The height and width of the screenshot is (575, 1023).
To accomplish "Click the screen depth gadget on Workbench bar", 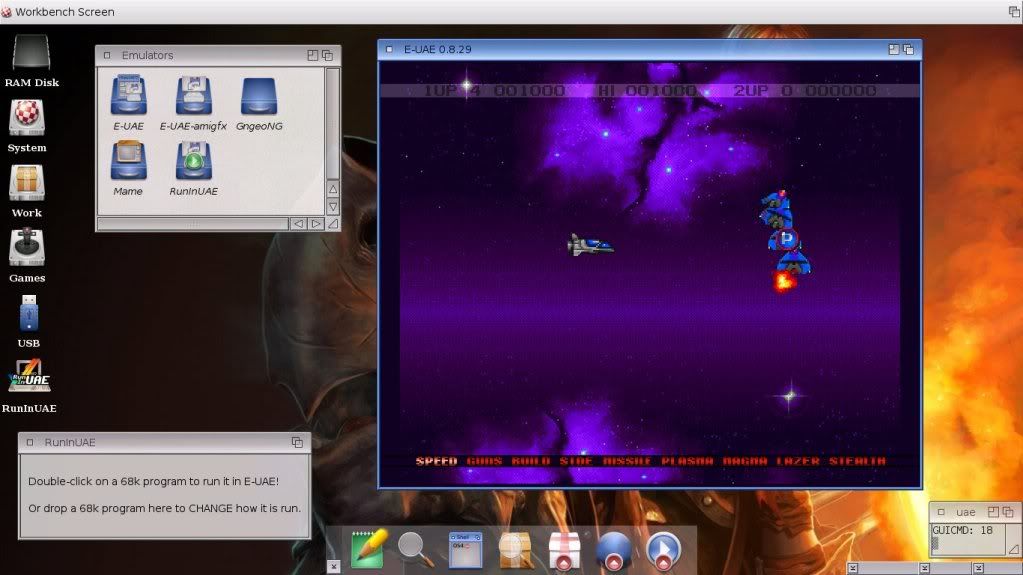I will click(1015, 11).
